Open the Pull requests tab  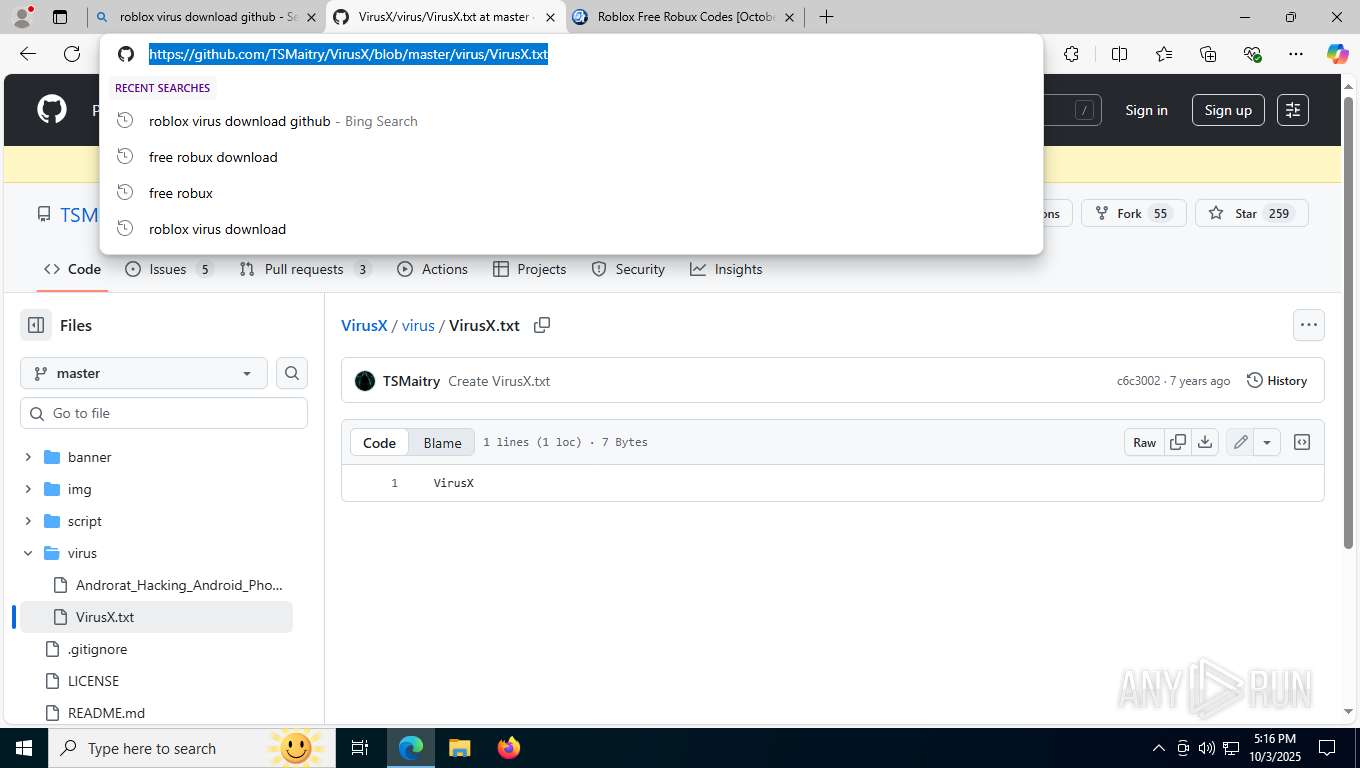(x=305, y=269)
